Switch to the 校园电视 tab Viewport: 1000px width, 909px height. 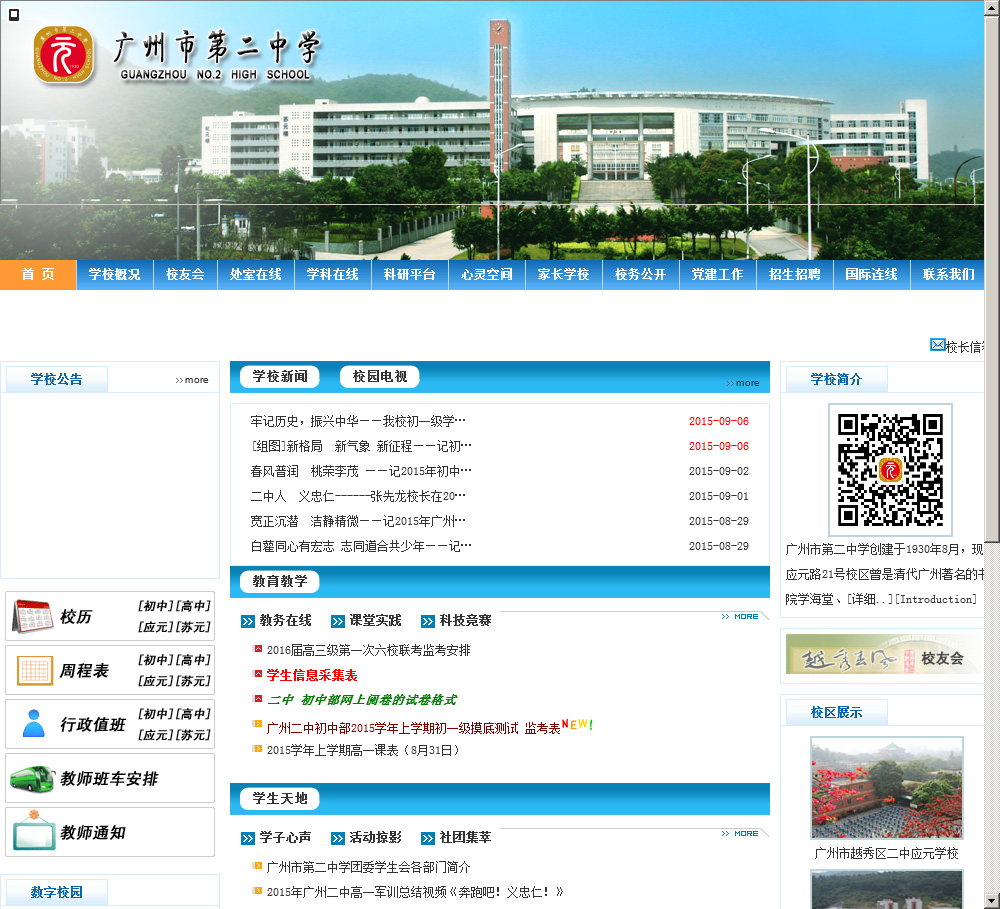(379, 376)
